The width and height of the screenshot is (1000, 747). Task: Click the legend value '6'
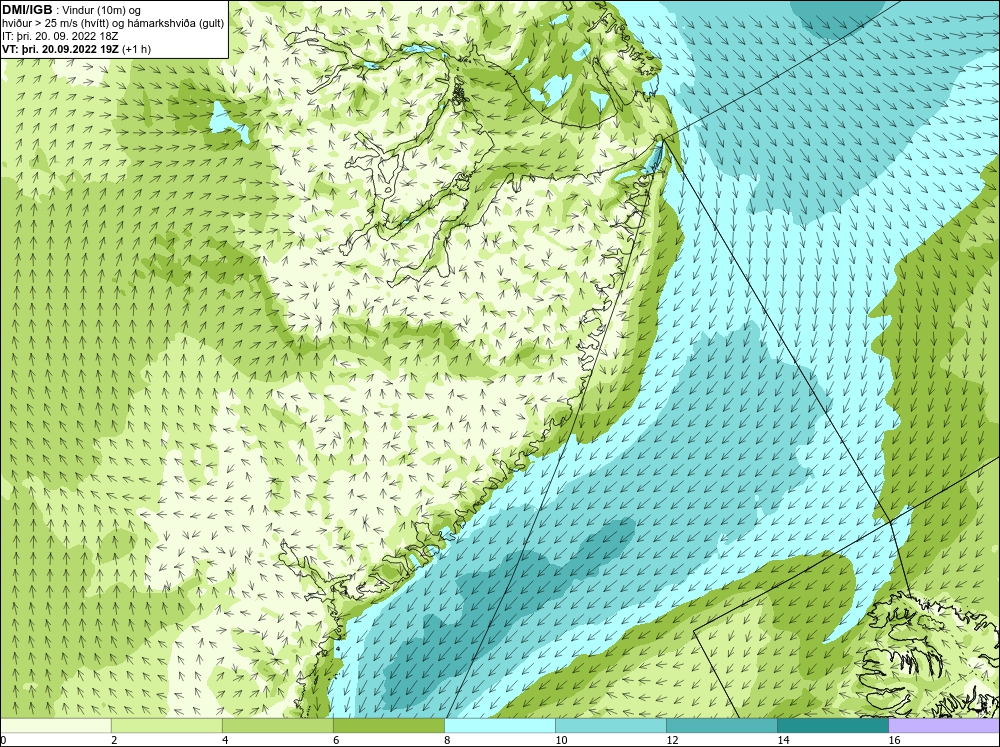[336, 740]
